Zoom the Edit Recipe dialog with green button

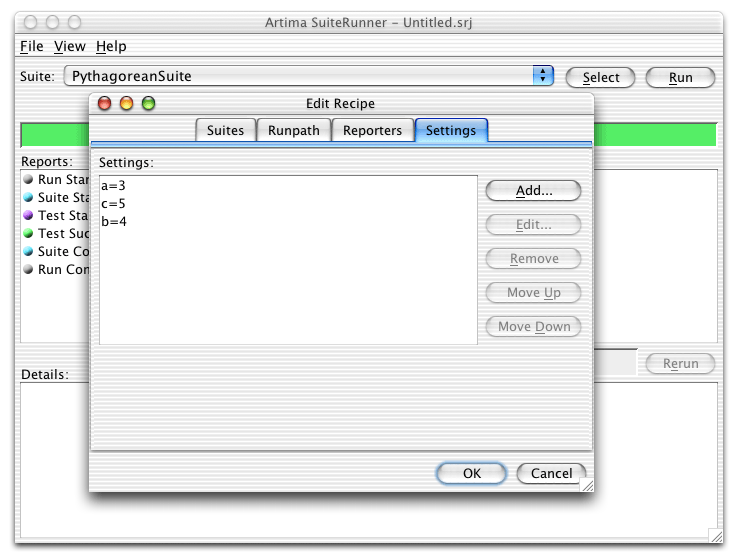(149, 103)
